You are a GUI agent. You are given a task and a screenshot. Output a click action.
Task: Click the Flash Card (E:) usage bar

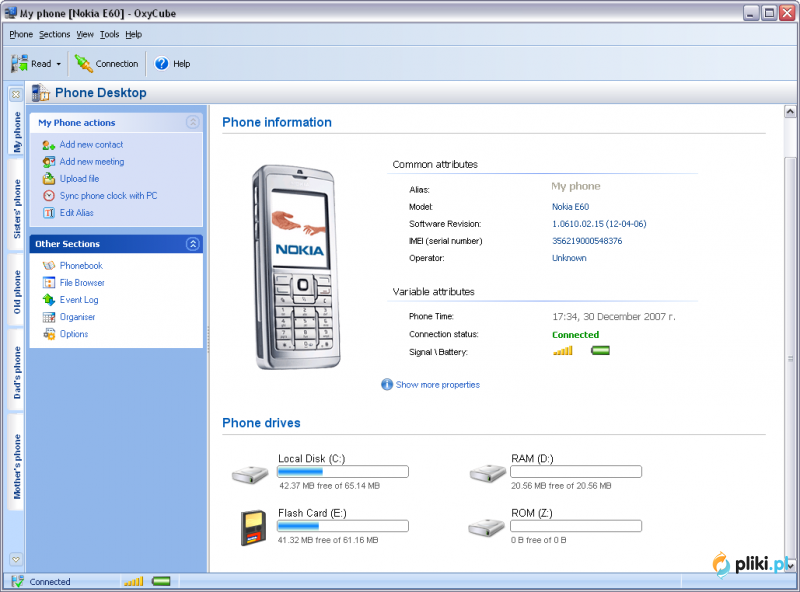pos(343,526)
